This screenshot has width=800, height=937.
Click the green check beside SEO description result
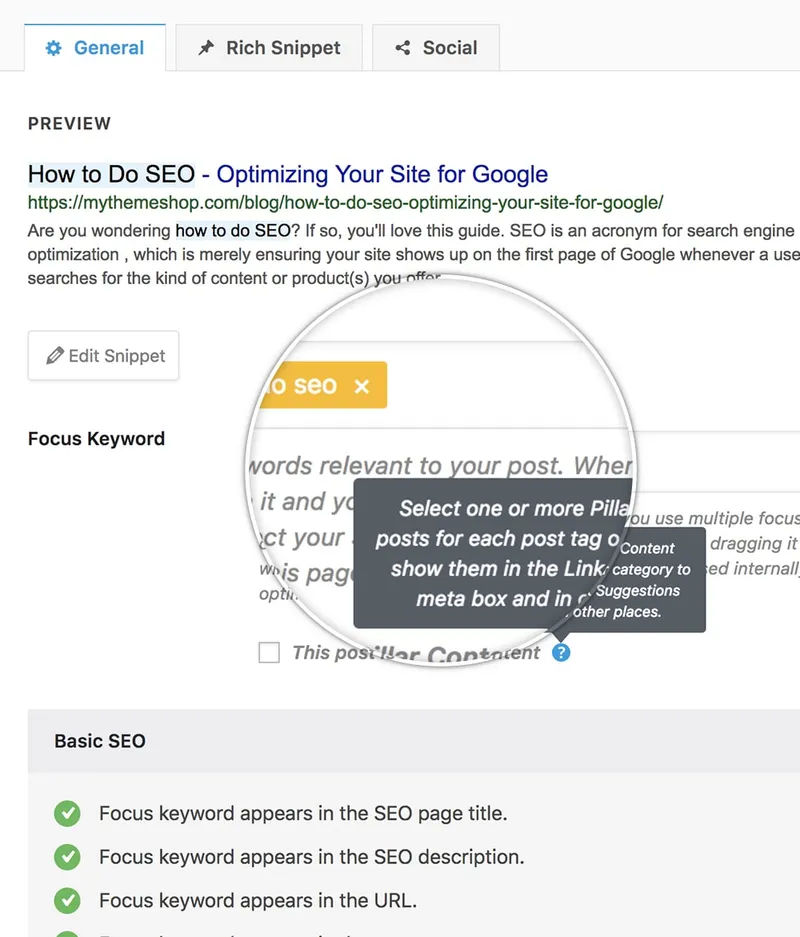[67, 857]
